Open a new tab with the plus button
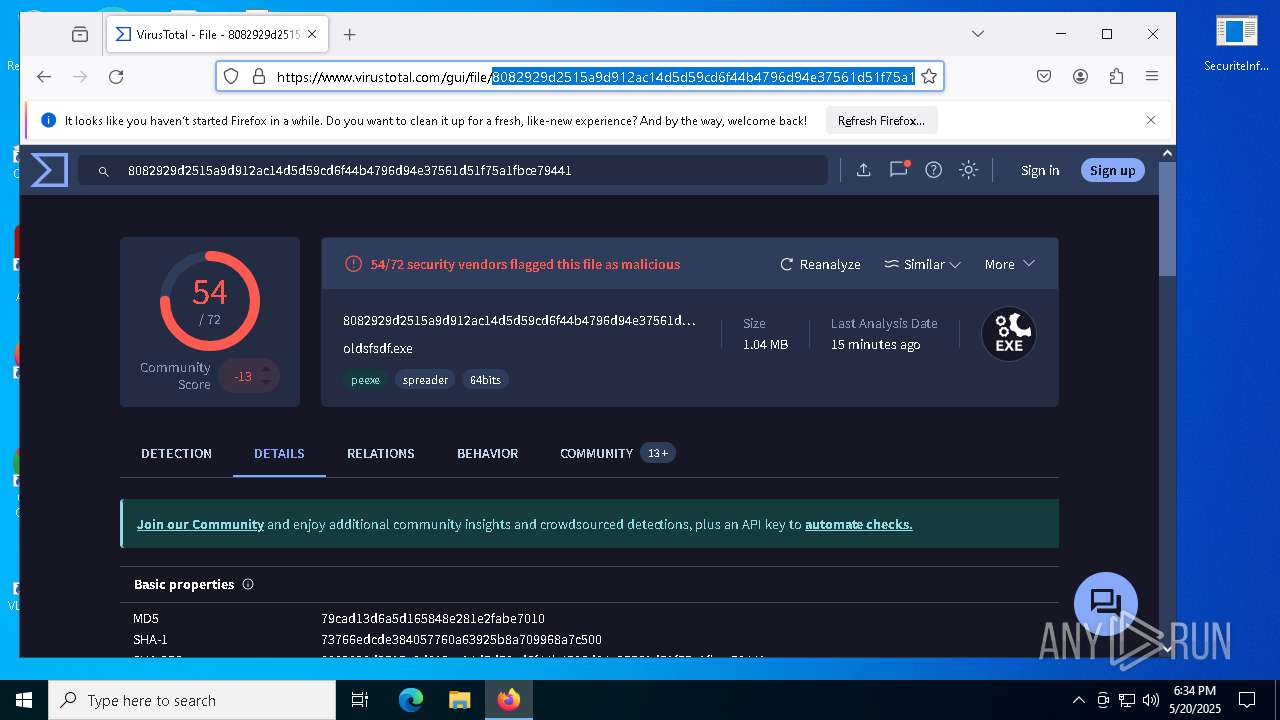The height and width of the screenshot is (720, 1280). (x=349, y=34)
